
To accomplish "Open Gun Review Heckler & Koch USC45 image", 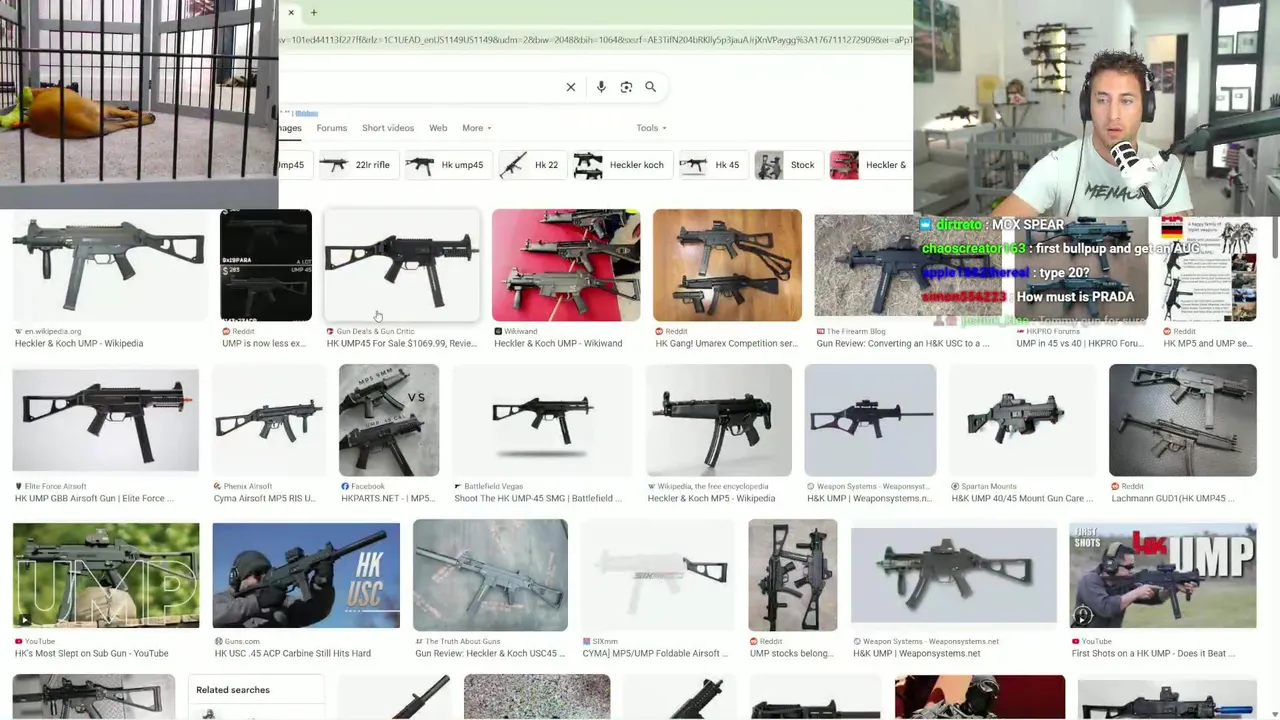I will (x=490, y=576).
